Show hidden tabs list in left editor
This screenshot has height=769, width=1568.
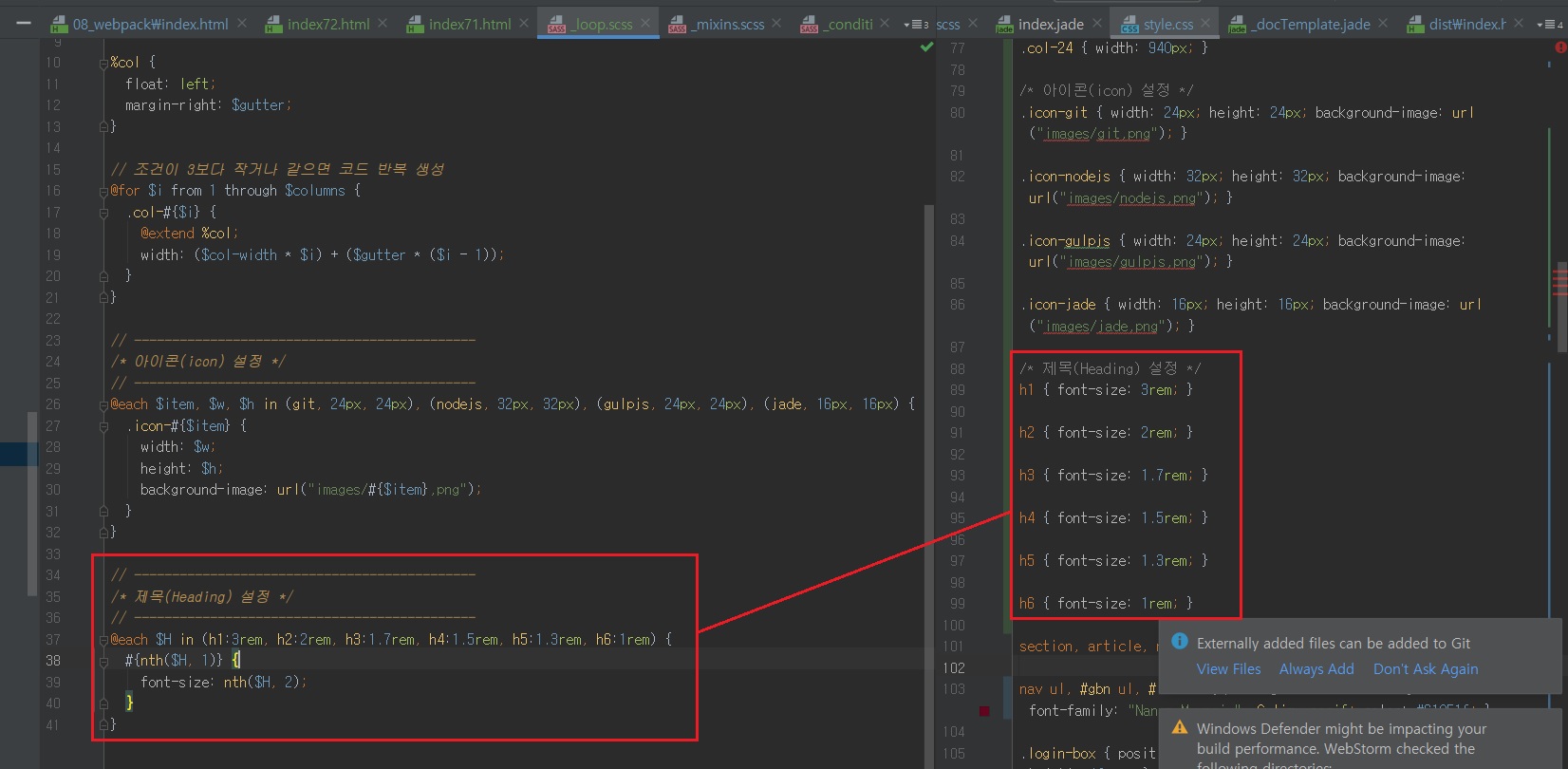[x=915, y=24]
